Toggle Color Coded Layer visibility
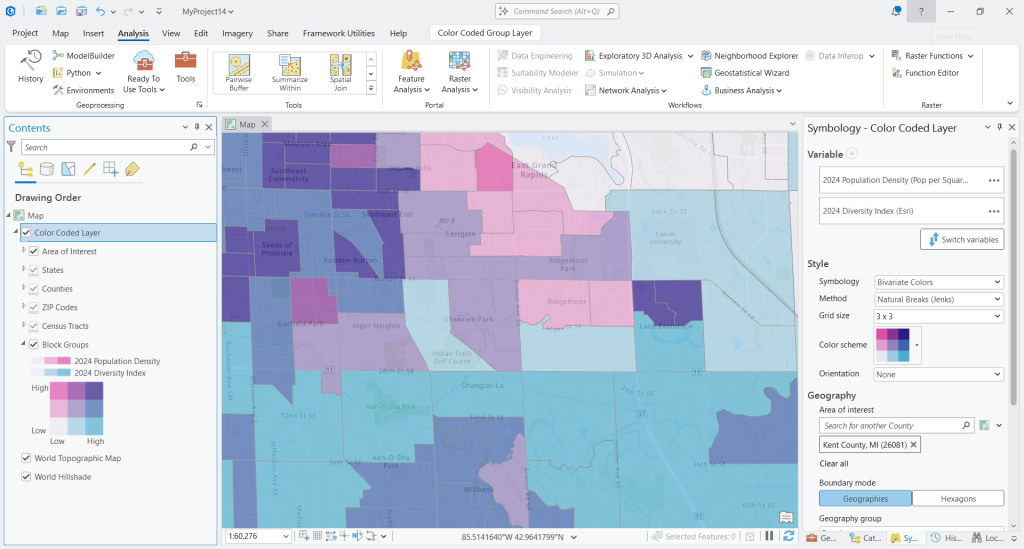This screenshot has height=549, width=1024. click(26, 232)
